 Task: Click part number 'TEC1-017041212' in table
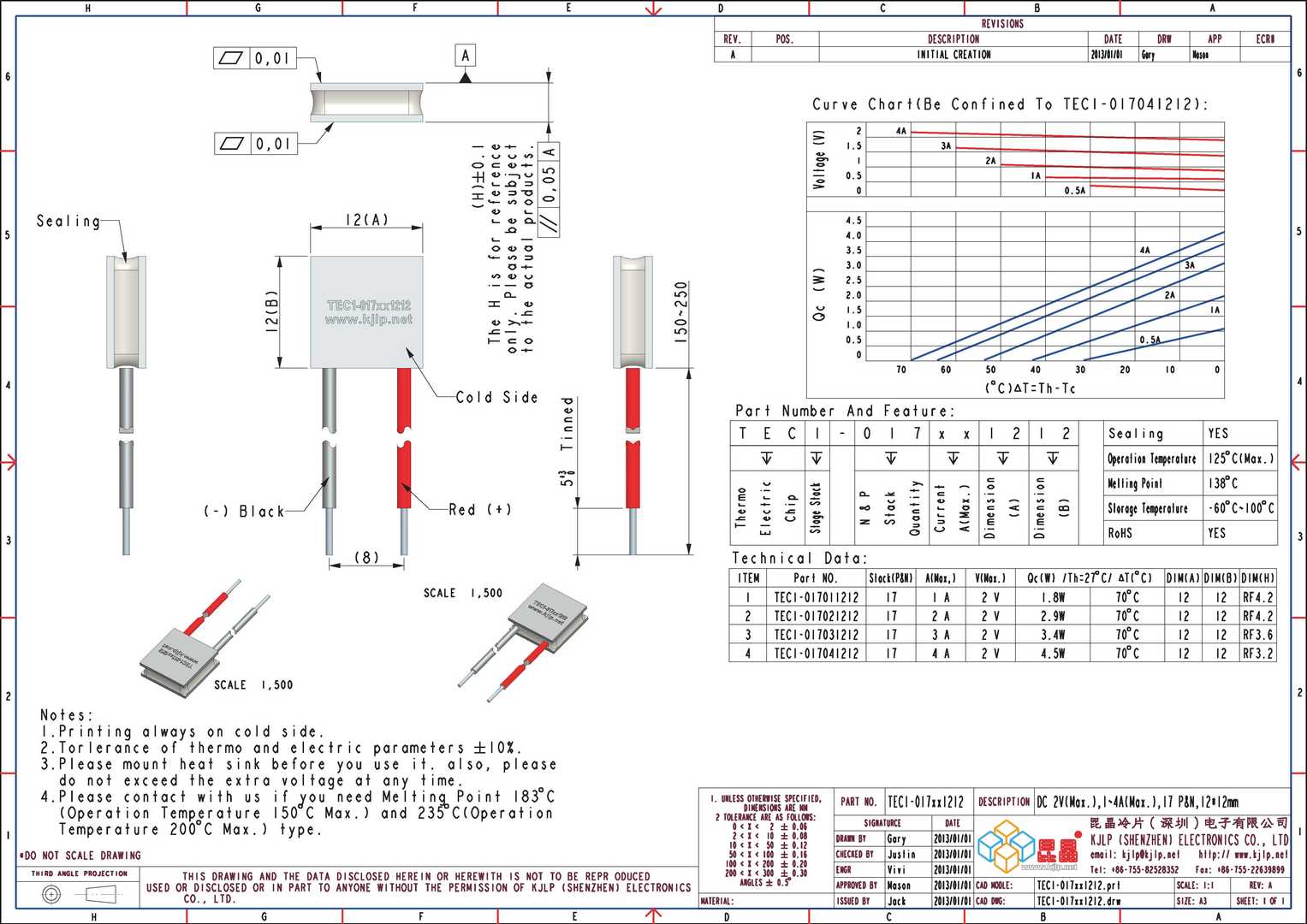[816, 654]
